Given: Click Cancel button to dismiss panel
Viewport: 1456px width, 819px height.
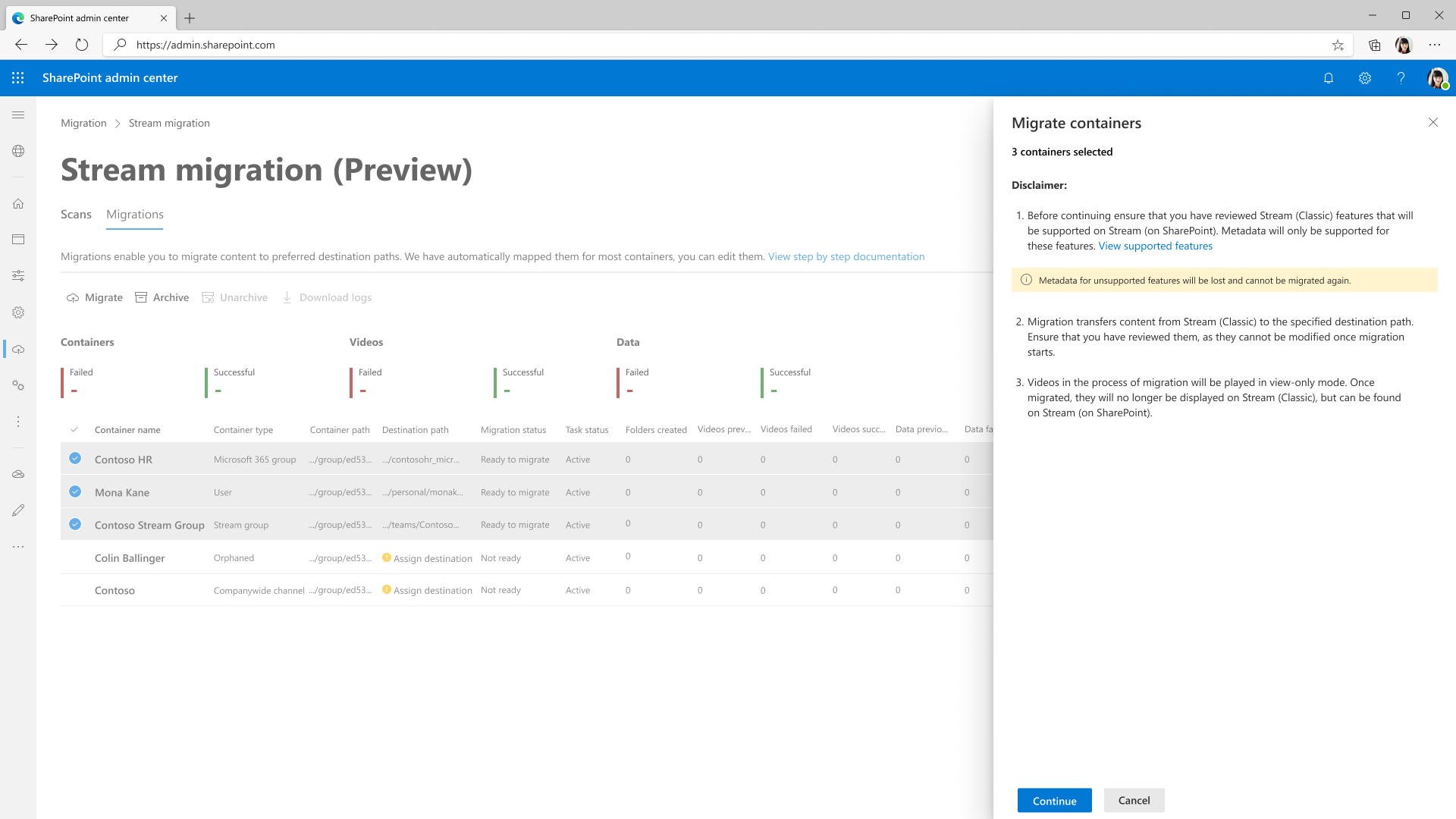Looking at the screenshot, I should (x=1134, y=799).
